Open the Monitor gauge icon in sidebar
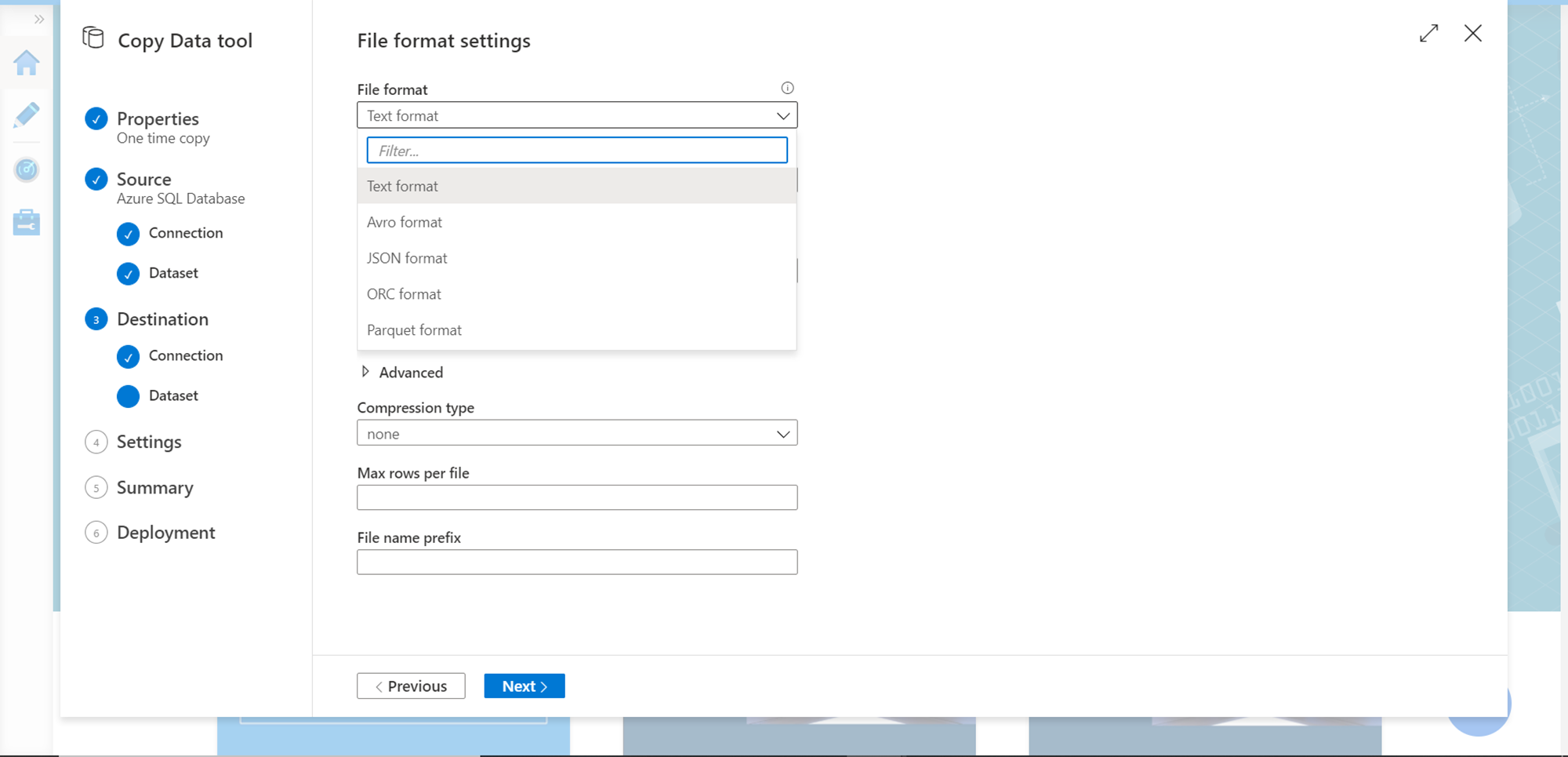The width and height of the screenshot is (1568, 757). point(27,169)
